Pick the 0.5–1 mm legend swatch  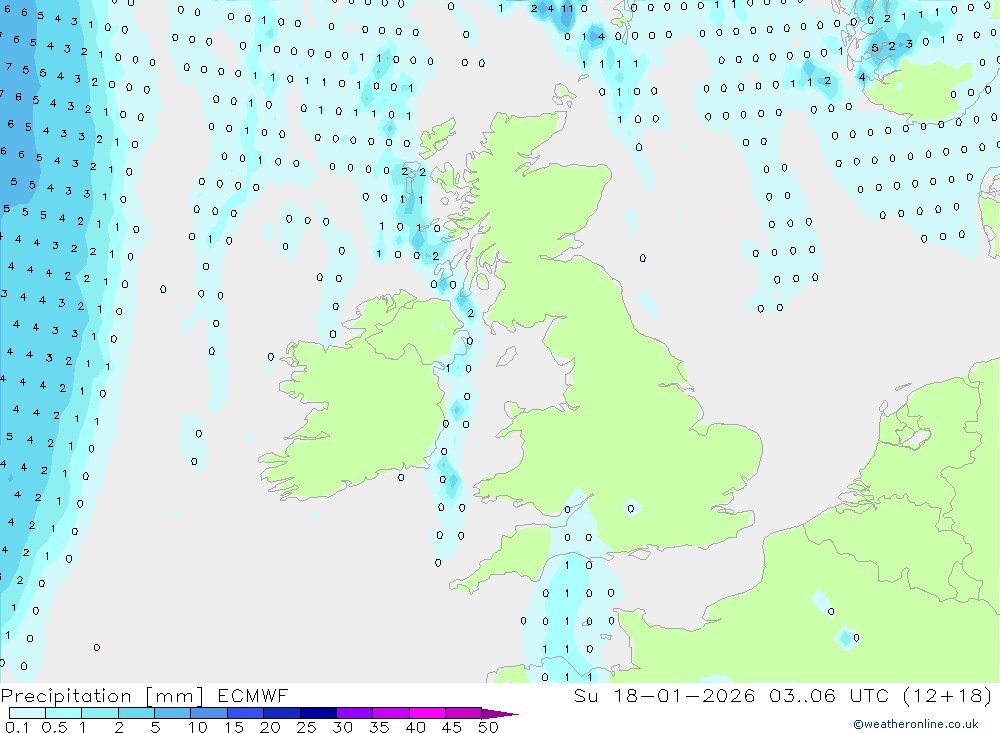click(63, 713)
